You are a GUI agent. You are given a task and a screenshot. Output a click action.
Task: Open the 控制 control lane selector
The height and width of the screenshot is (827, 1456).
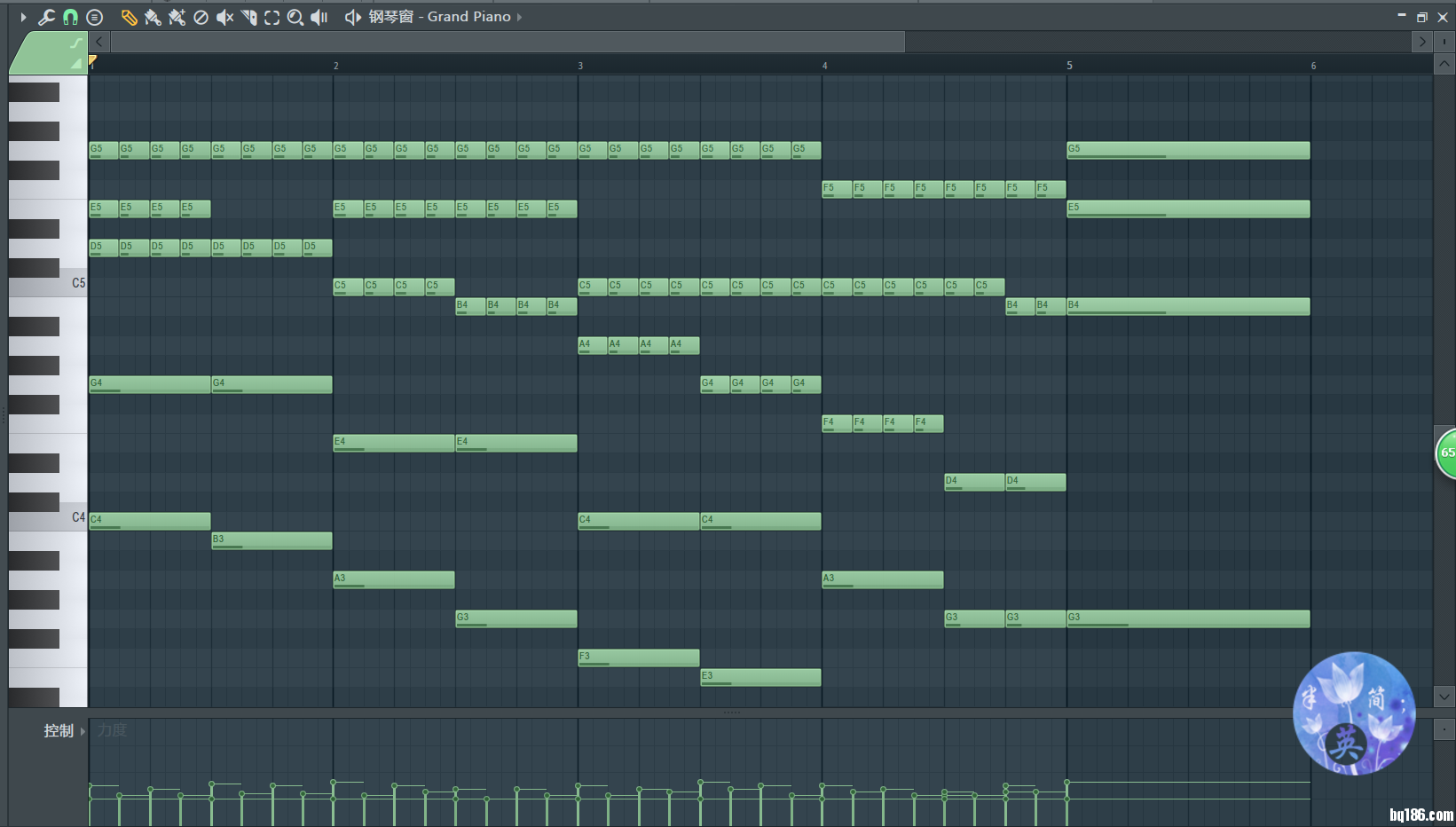pos(59,731)
